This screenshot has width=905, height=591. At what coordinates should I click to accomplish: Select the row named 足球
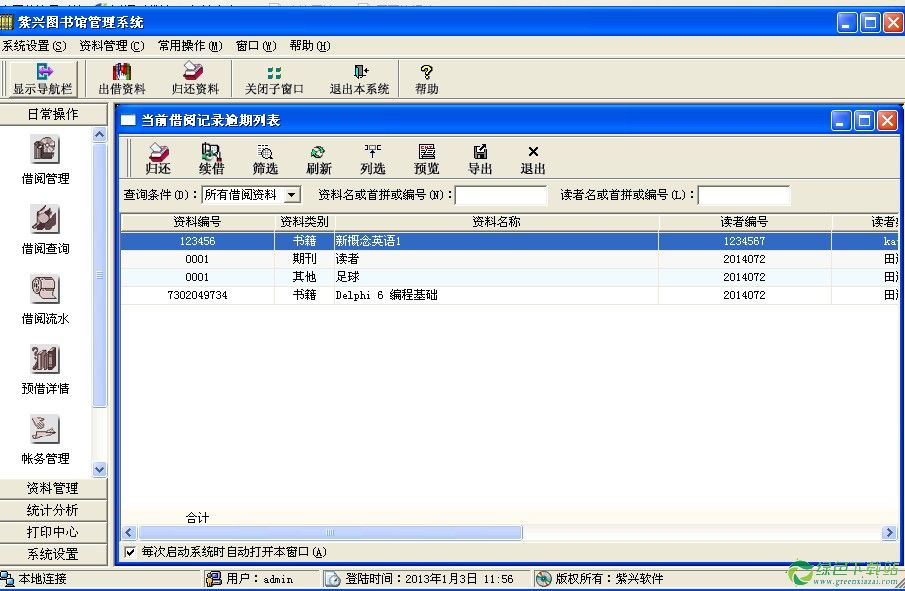click(x=510, y=277)
